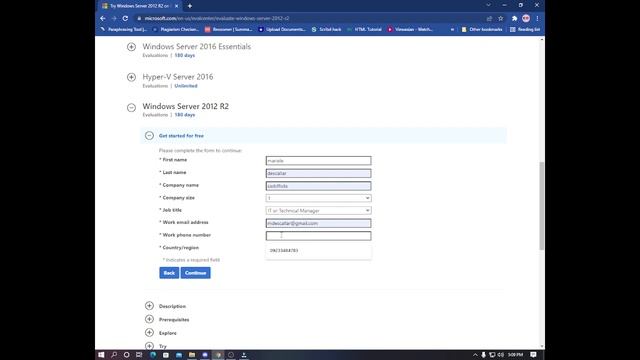Open the tab search chevron in title bar
This screenshot has width=640, height=360.
(x=489, y=5)
